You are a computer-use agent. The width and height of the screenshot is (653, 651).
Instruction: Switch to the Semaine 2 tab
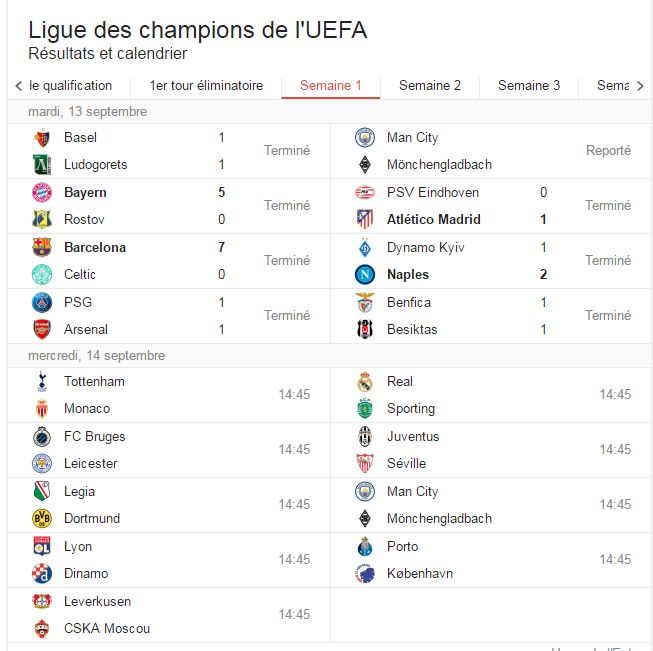pyautogui.click(x=430, y=85)
